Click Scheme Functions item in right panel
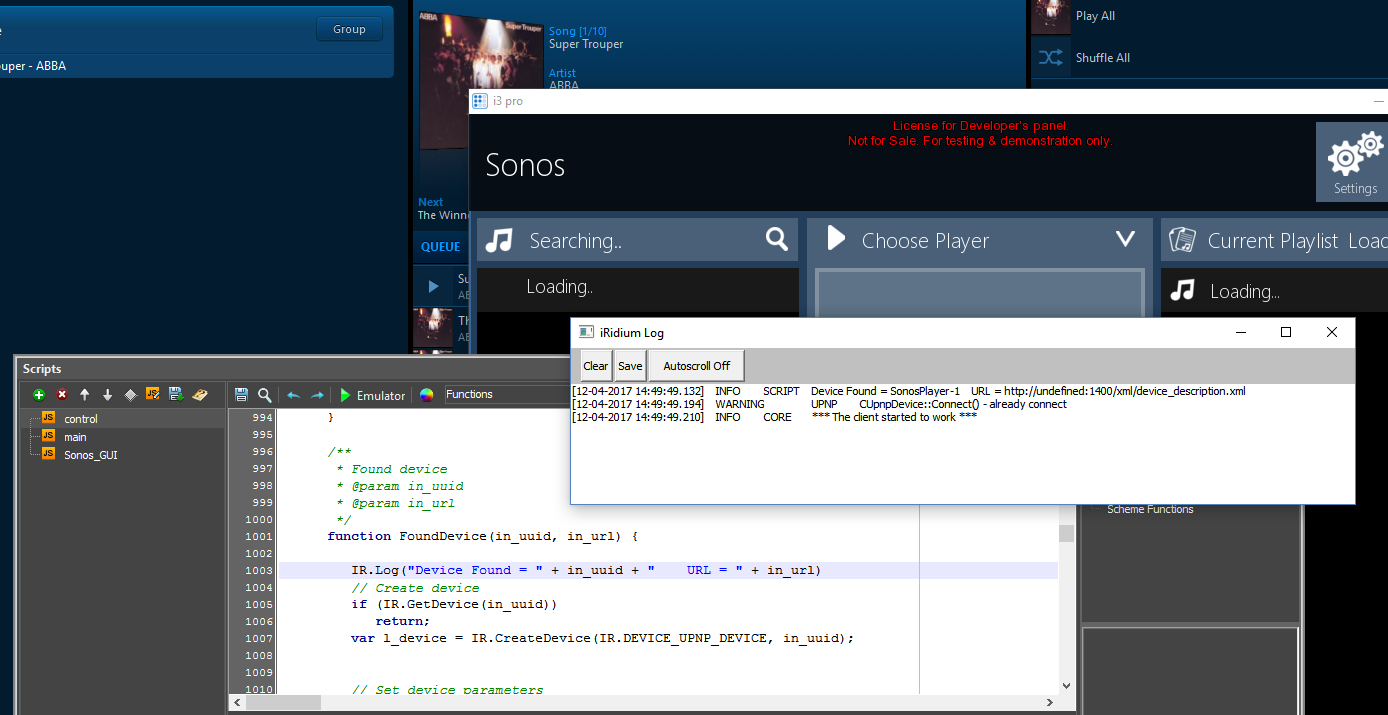1388x715 pixels. point(1150,509)
